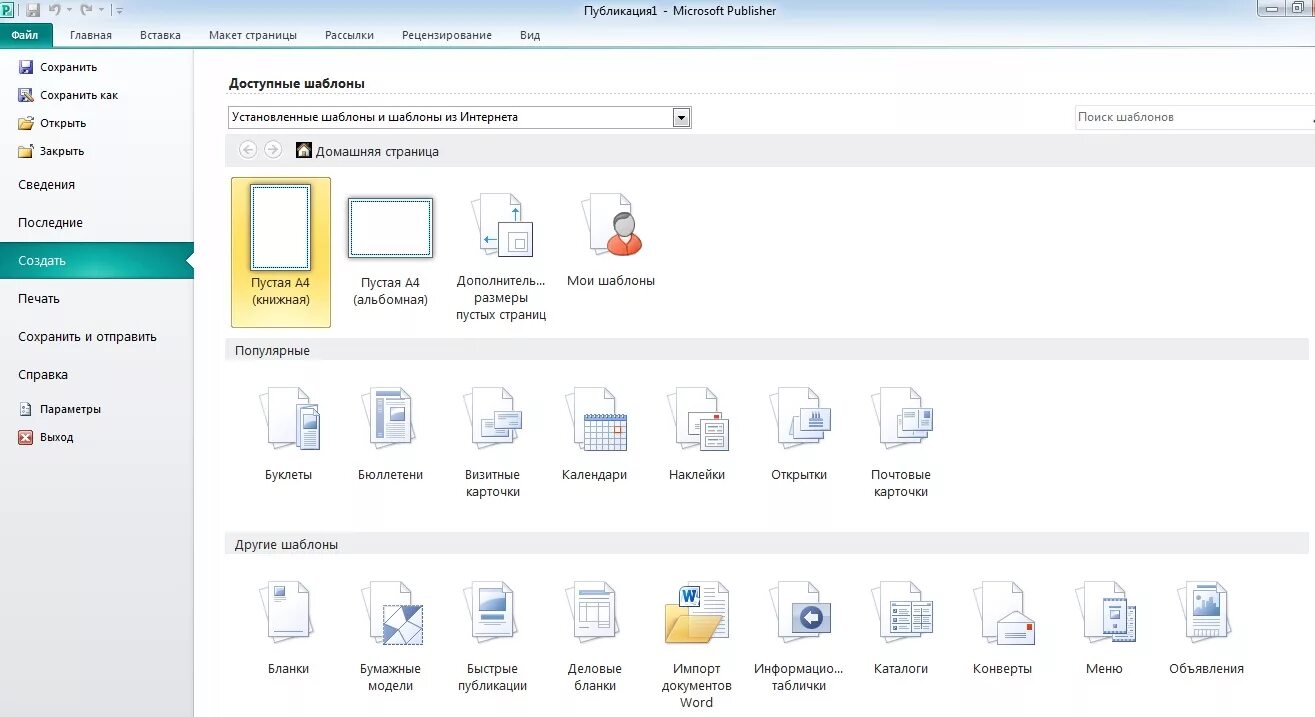Click the forward navigation arrow
This screenshot has height=717, width=1315.
pos(273,150)
